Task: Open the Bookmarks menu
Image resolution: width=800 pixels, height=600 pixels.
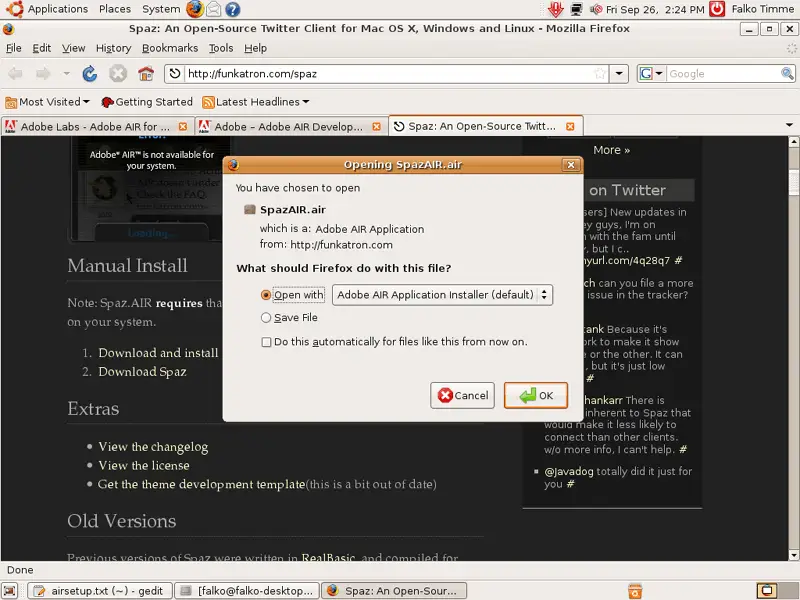Action: 170,48
